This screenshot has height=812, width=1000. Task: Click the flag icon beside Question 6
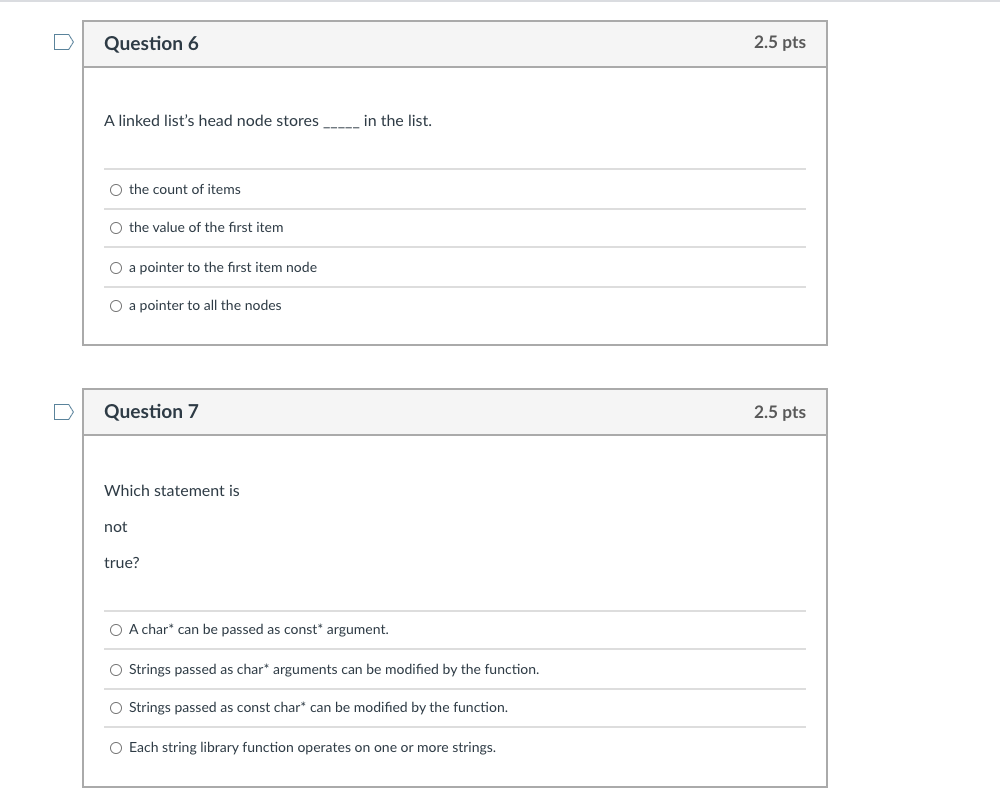[62, 40]
